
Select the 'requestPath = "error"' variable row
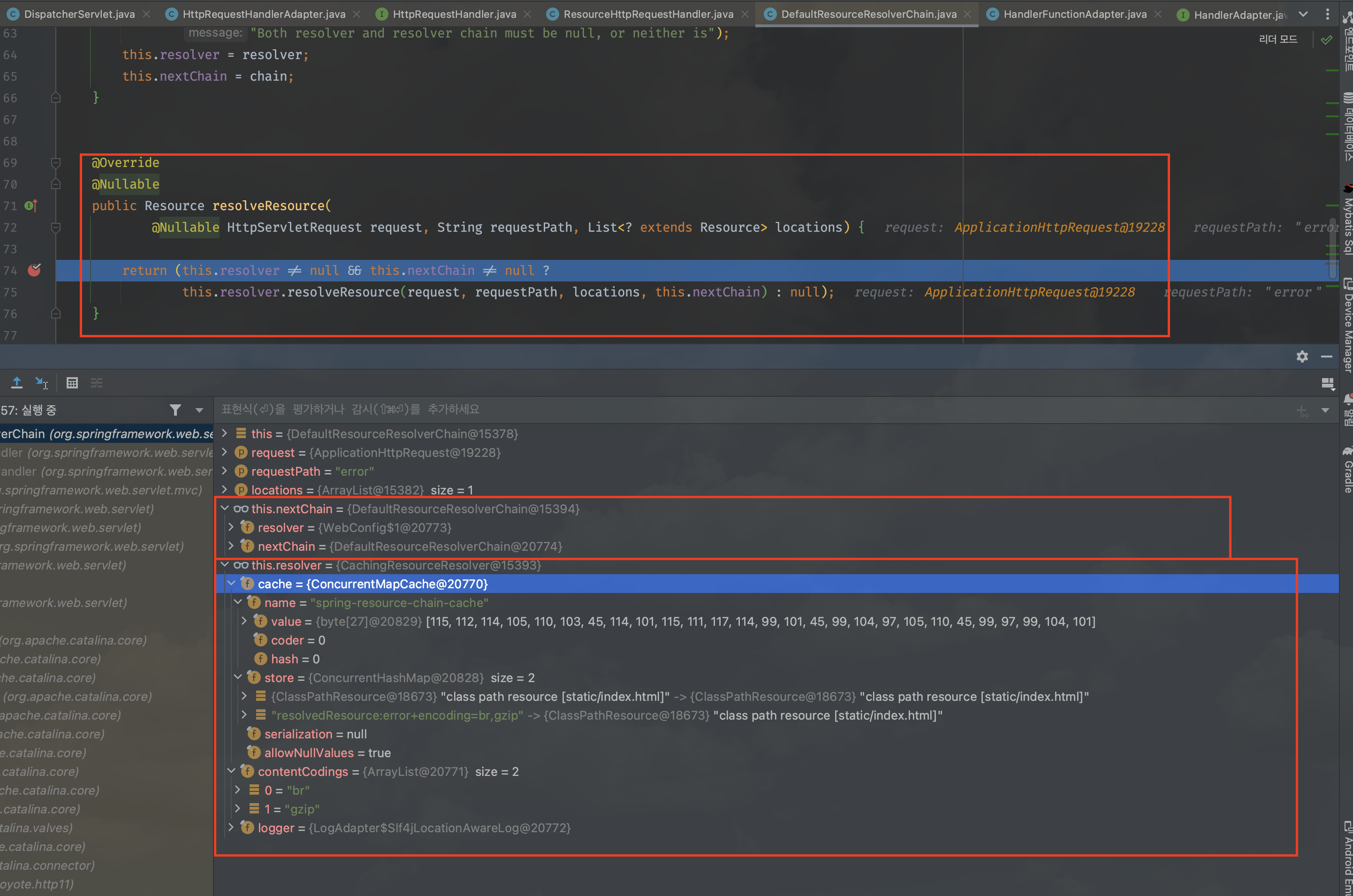coord(777,471)
